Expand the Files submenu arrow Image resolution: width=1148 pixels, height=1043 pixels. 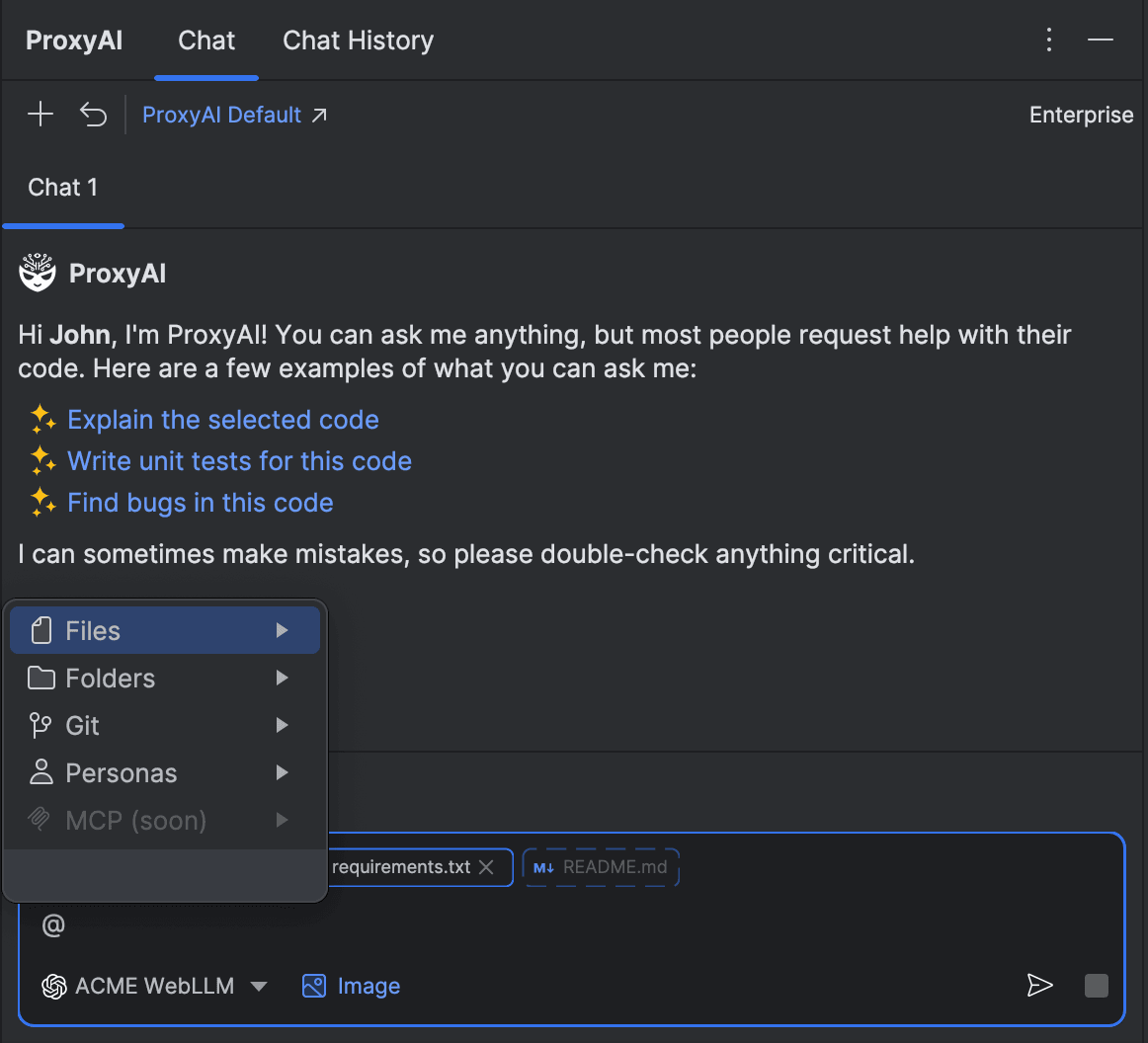282,629
